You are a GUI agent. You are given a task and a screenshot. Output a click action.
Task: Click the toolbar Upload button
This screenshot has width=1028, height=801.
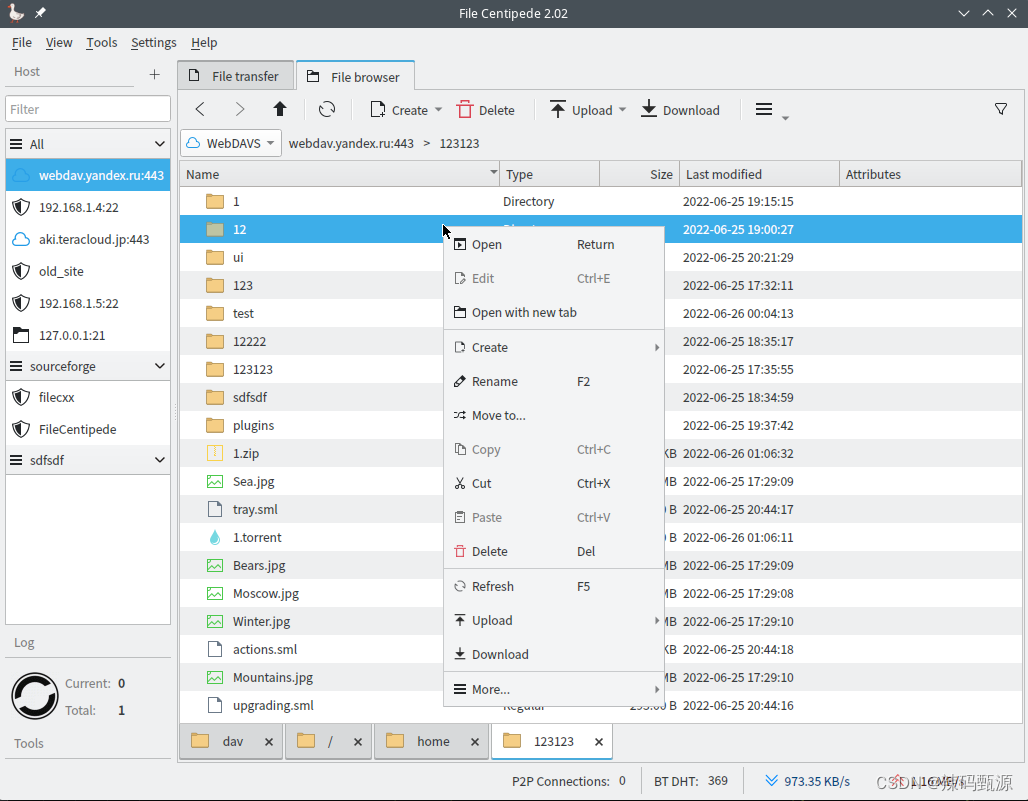(581, 110)
